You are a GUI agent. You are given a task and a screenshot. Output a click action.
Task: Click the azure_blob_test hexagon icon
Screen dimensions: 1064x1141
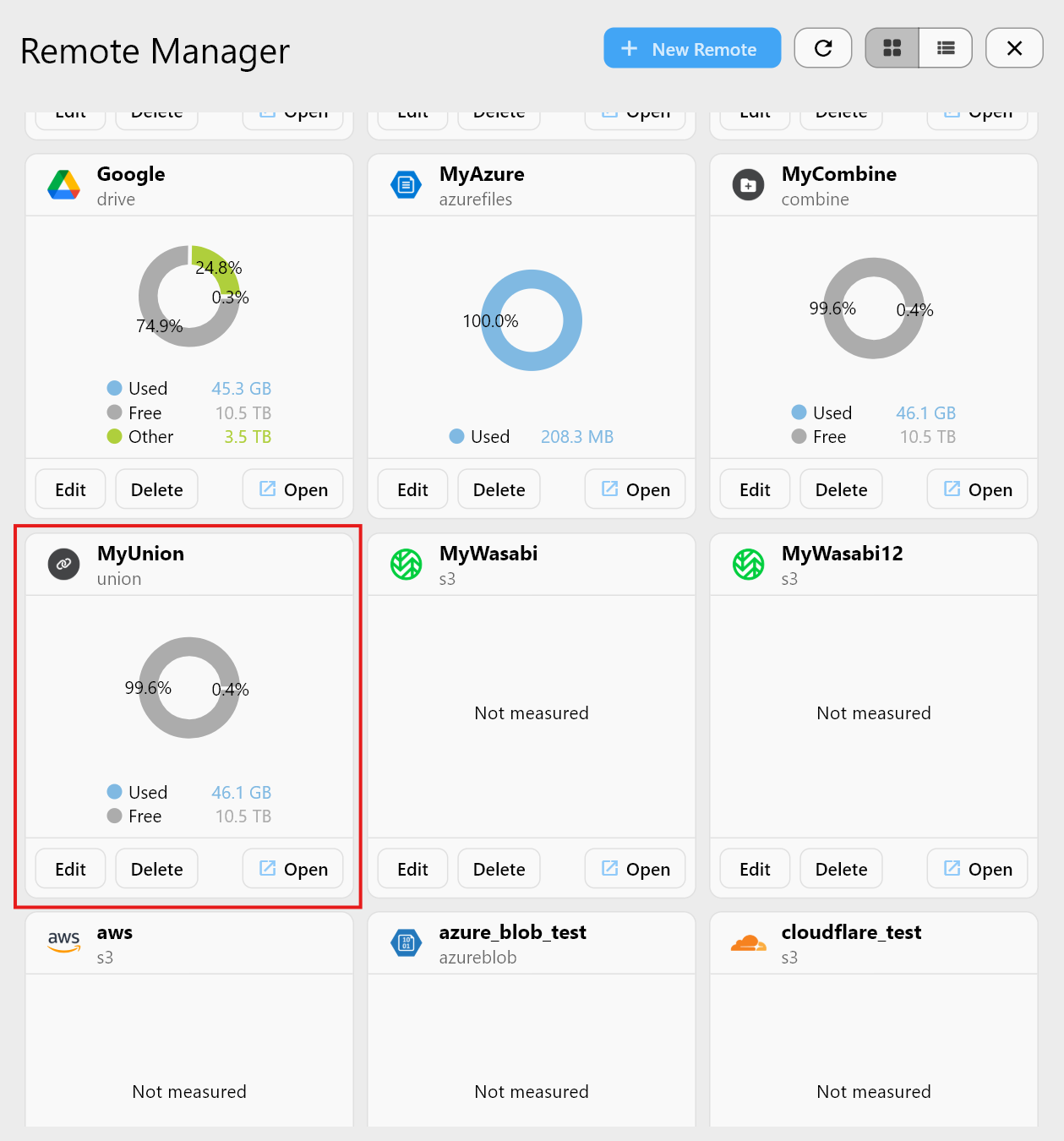coord(406,942)
